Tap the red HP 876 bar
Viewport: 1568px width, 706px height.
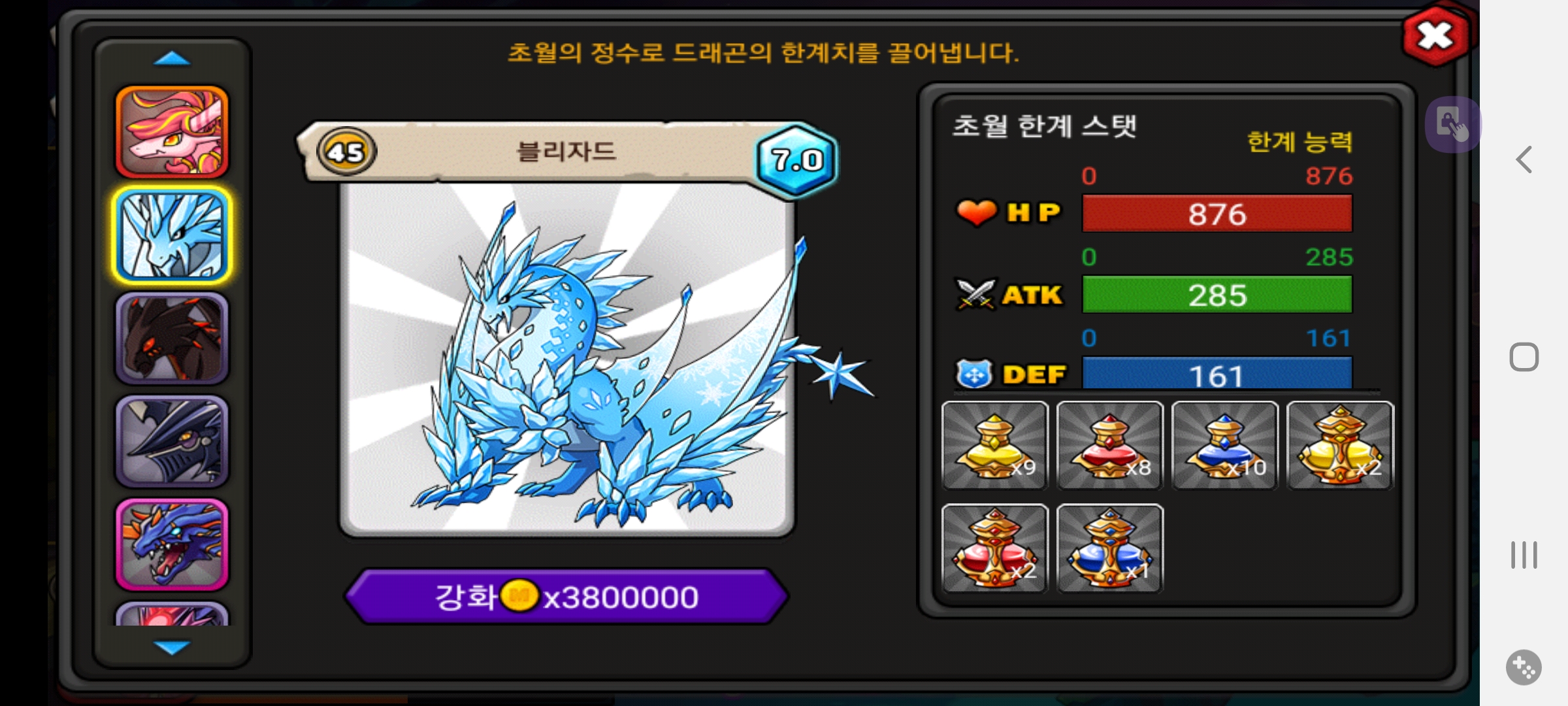click(1217, 213)
